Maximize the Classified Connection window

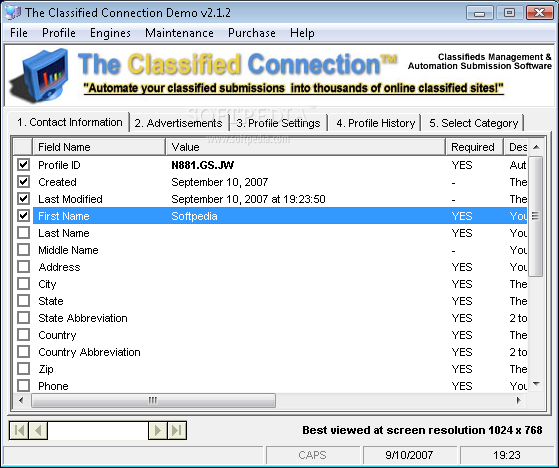[509, 13]
